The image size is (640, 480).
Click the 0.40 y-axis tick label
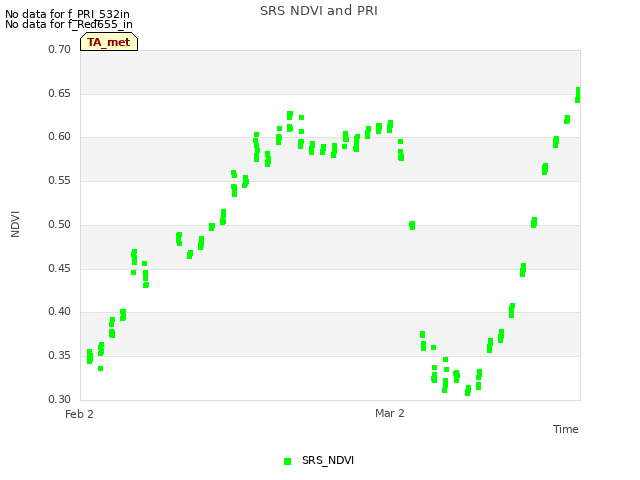tap(60, 311)
